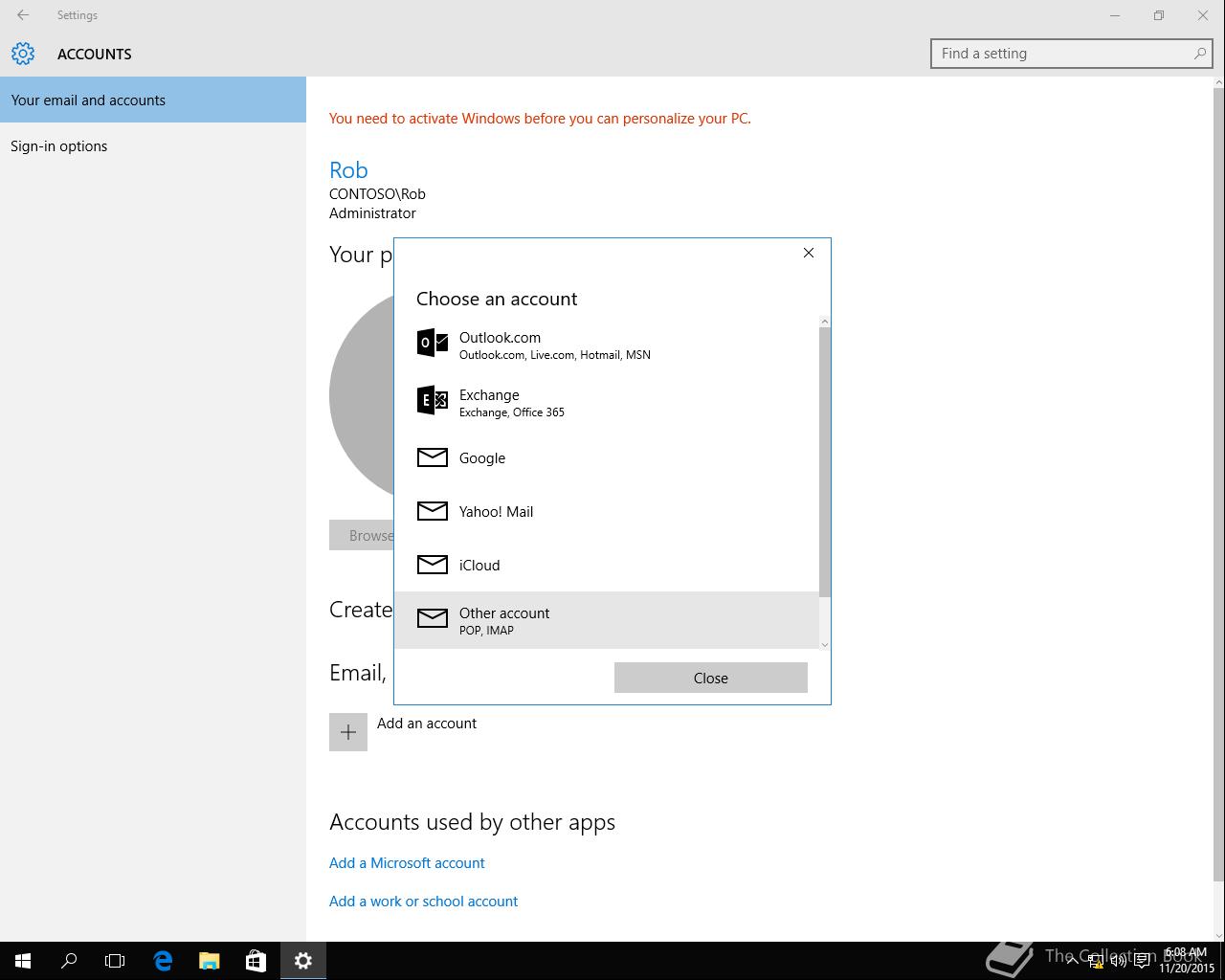
Task: Click the Add an account label
Action: point(427,724)
